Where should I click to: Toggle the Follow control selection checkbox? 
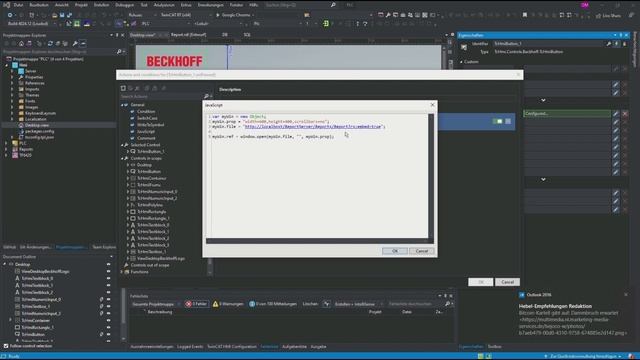click(x=6, y=346)
